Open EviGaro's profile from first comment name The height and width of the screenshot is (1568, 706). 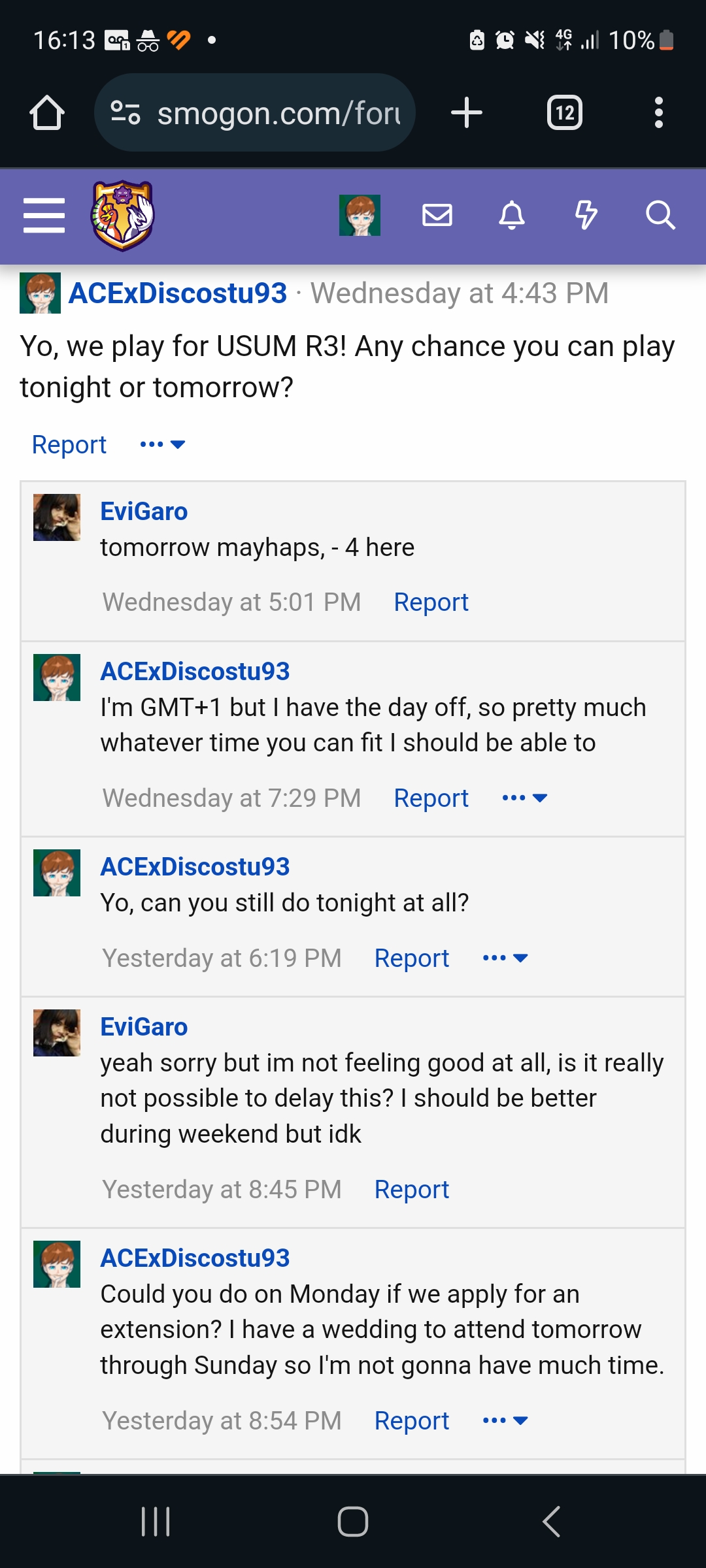tap(144, 512)
